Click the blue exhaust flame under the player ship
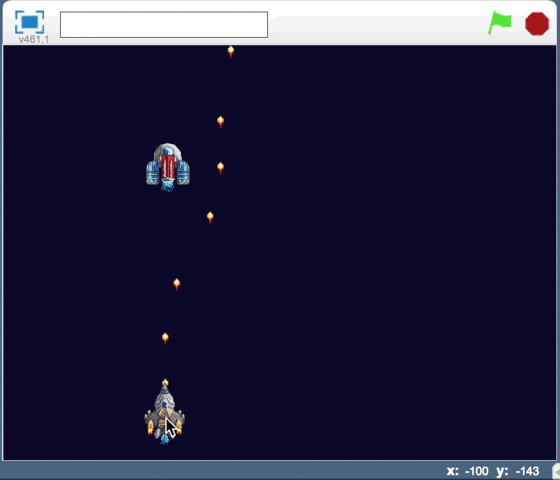 (164, 439)
